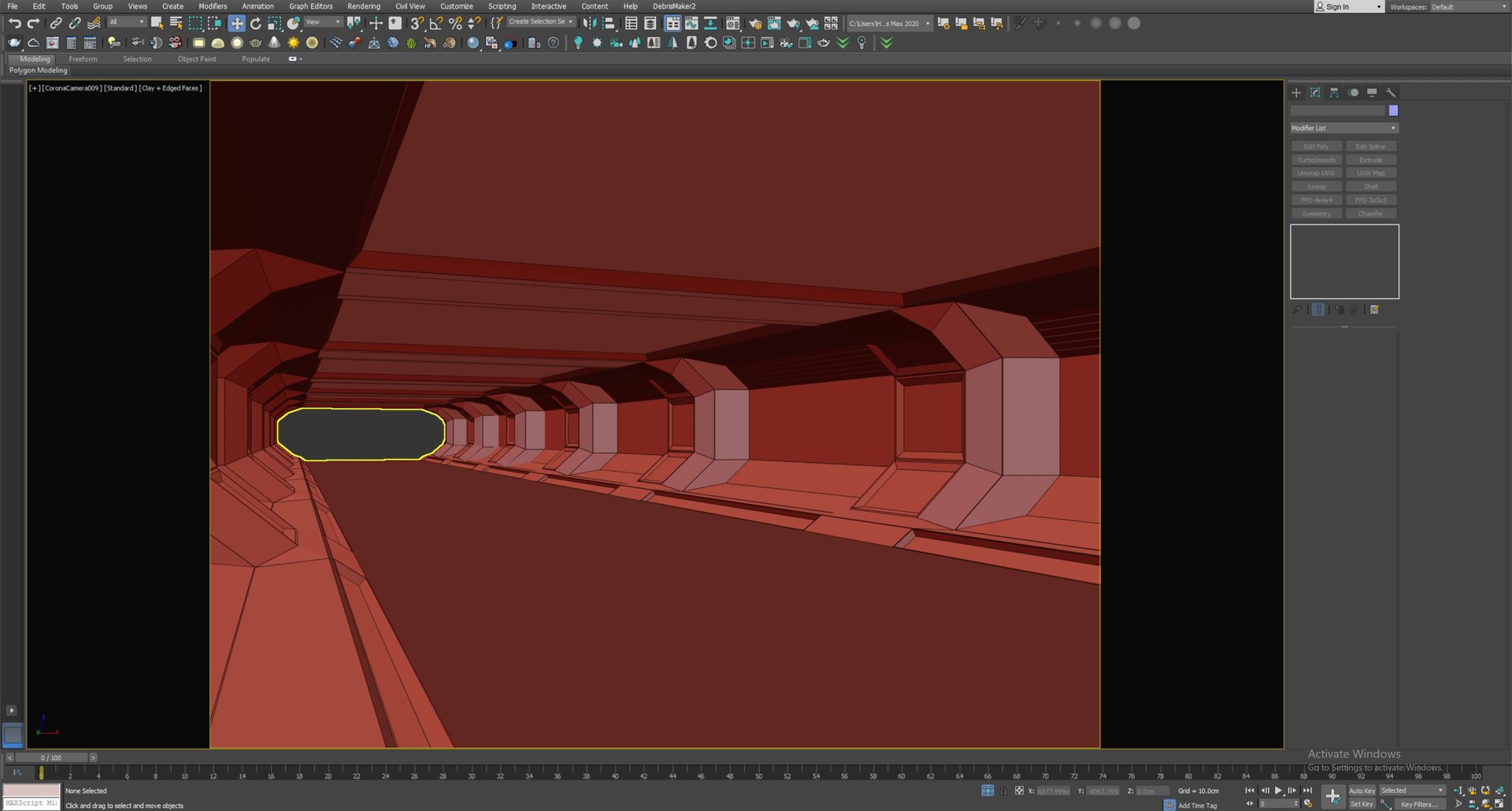This screenshot has width=1512, height=811.
Task: Open the Graph Editors menu
Action: tap(311, 6)
